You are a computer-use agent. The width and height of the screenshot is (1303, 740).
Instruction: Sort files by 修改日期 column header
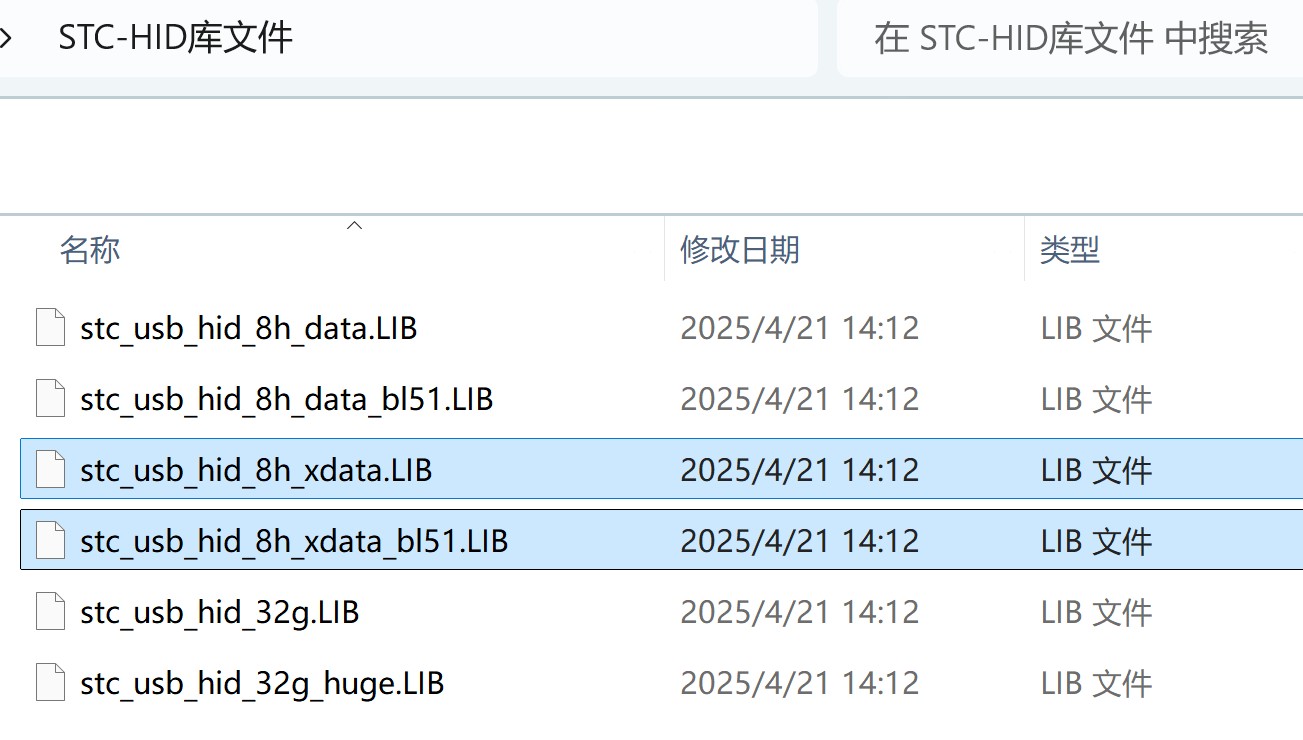tap(740, 249)
